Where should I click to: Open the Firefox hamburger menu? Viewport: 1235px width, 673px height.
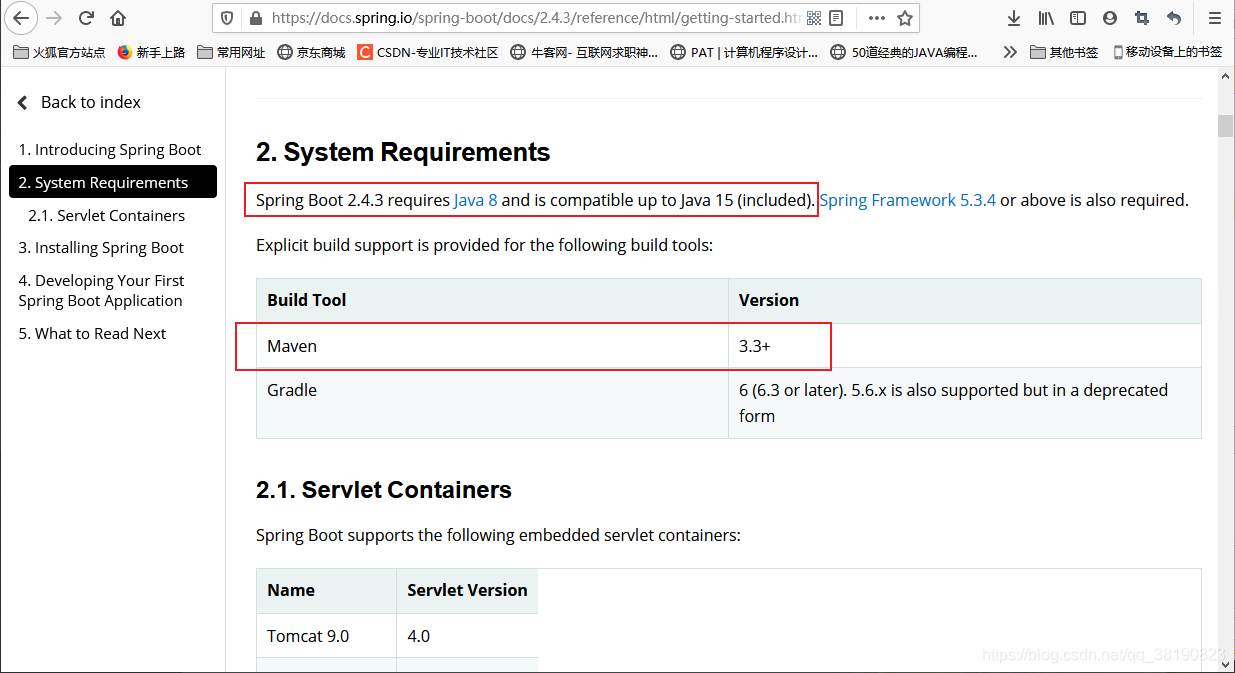(1214, 18)
